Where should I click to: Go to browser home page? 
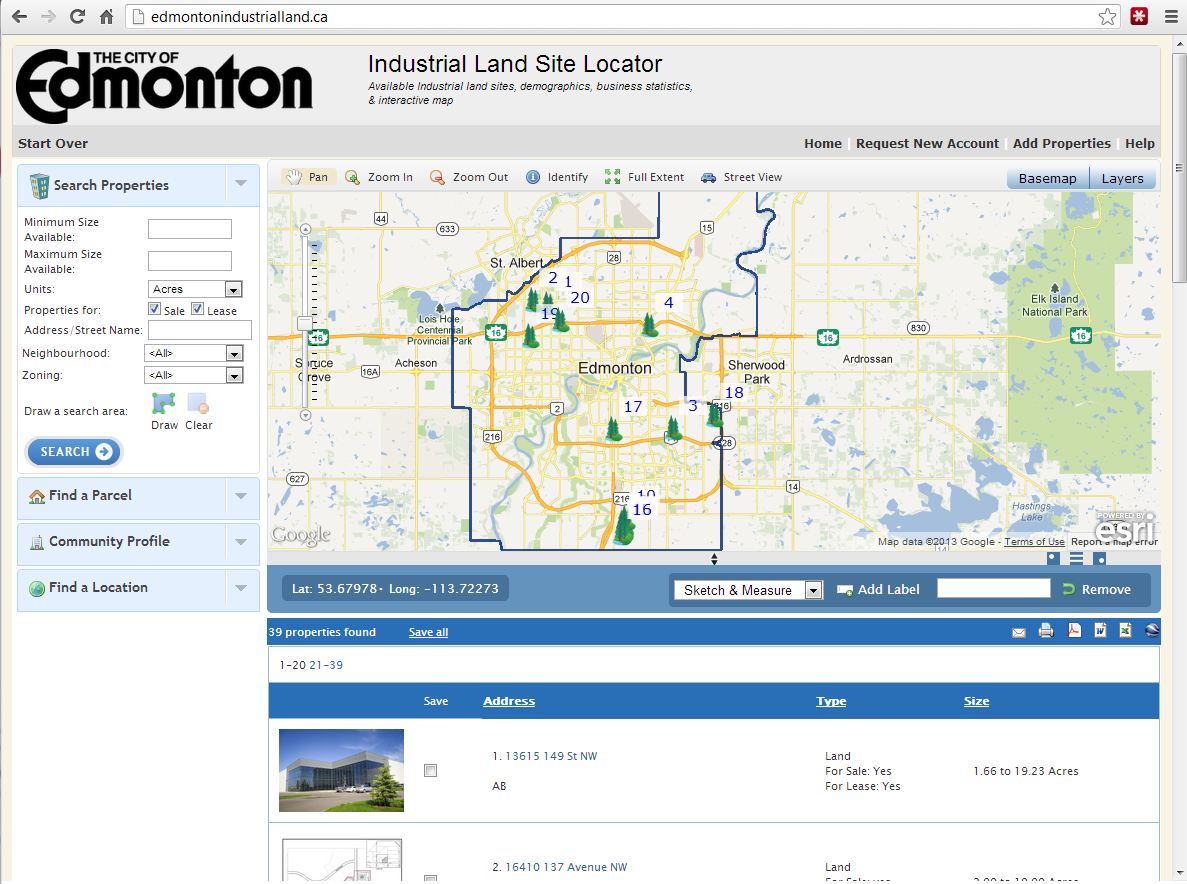[x=107, y=17]
